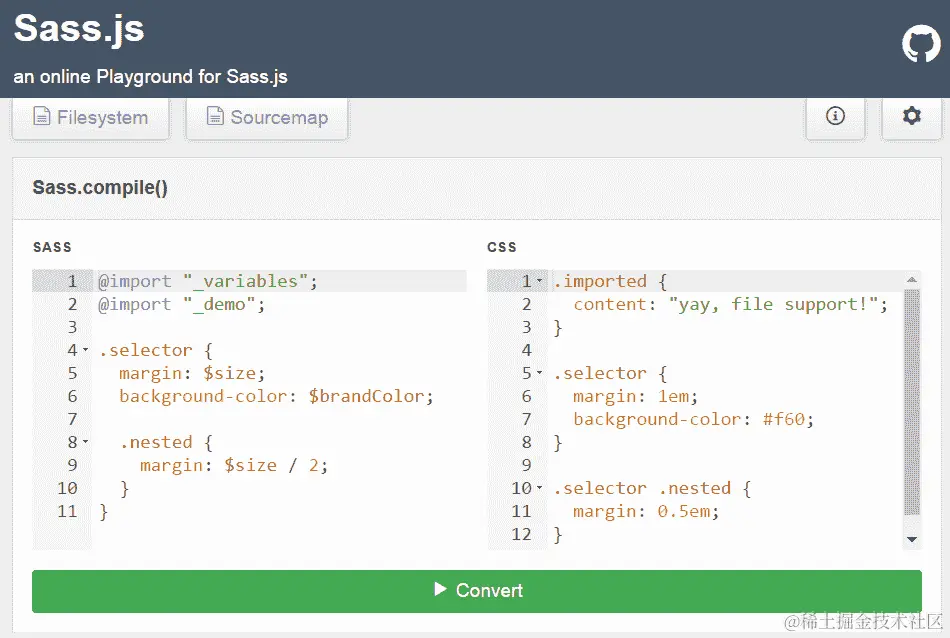Viewport: 950px width, 638px height.
Task: Open the settings gear button
Action: point(911,116)
